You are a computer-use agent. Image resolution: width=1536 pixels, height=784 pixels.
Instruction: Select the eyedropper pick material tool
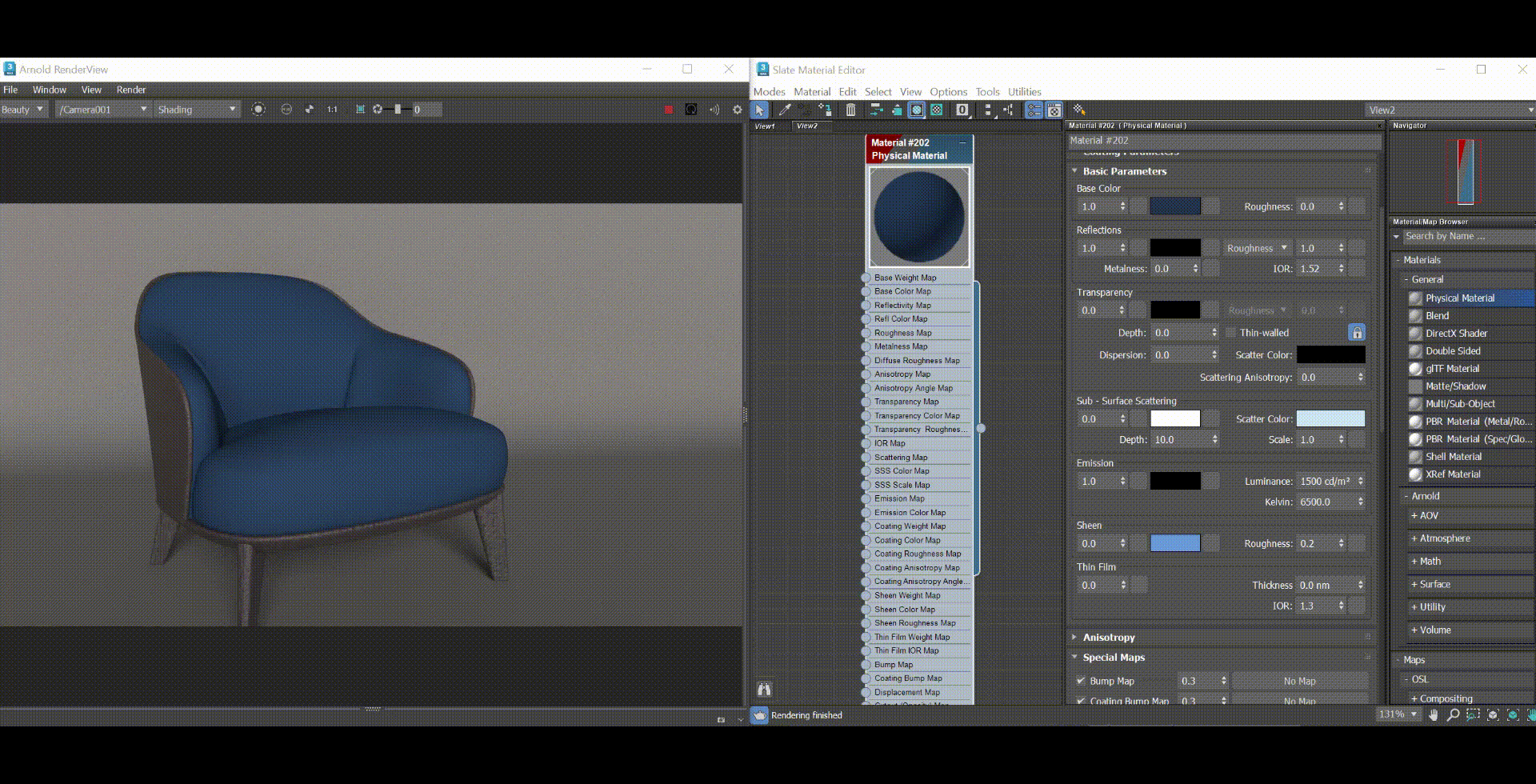coord(785,110)
